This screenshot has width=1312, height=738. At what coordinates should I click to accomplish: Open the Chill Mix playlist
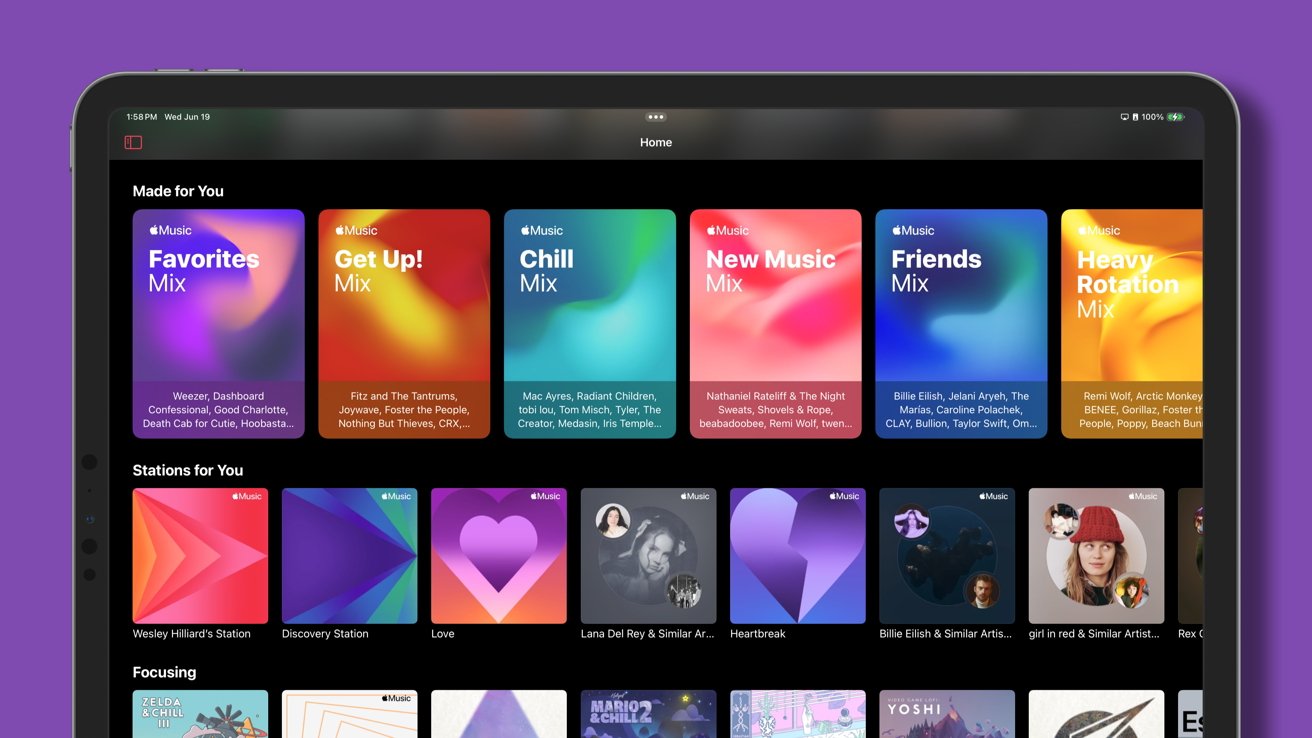[590, 324]
